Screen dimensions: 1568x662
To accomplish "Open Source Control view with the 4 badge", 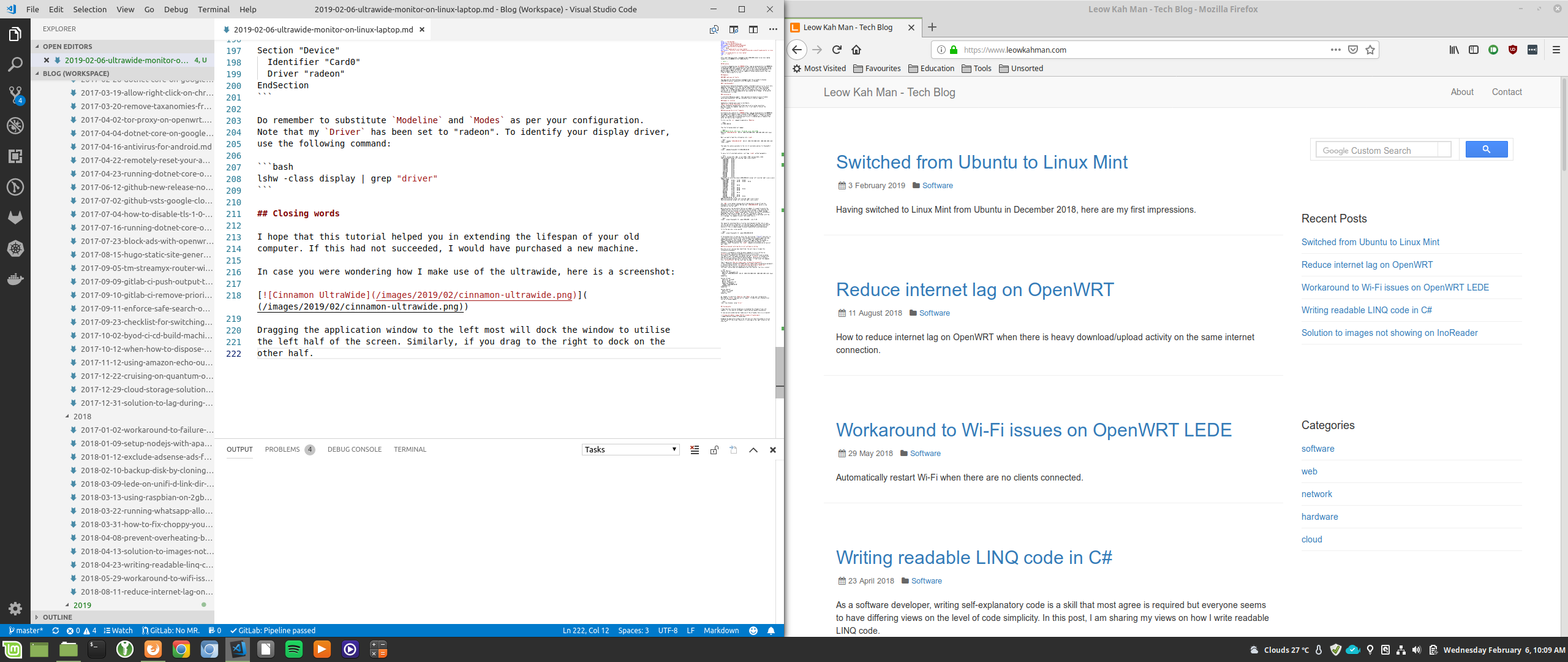I will pos(15,95).
